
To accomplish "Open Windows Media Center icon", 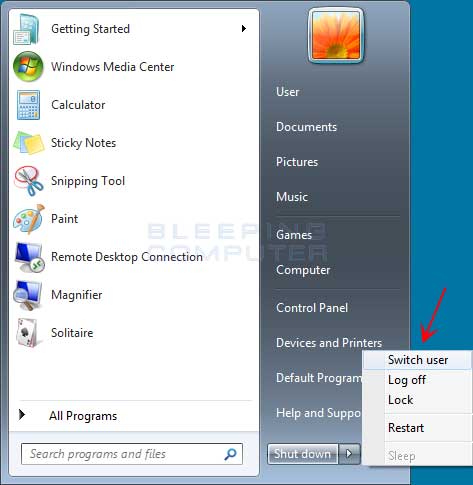I will click(28, 67).
